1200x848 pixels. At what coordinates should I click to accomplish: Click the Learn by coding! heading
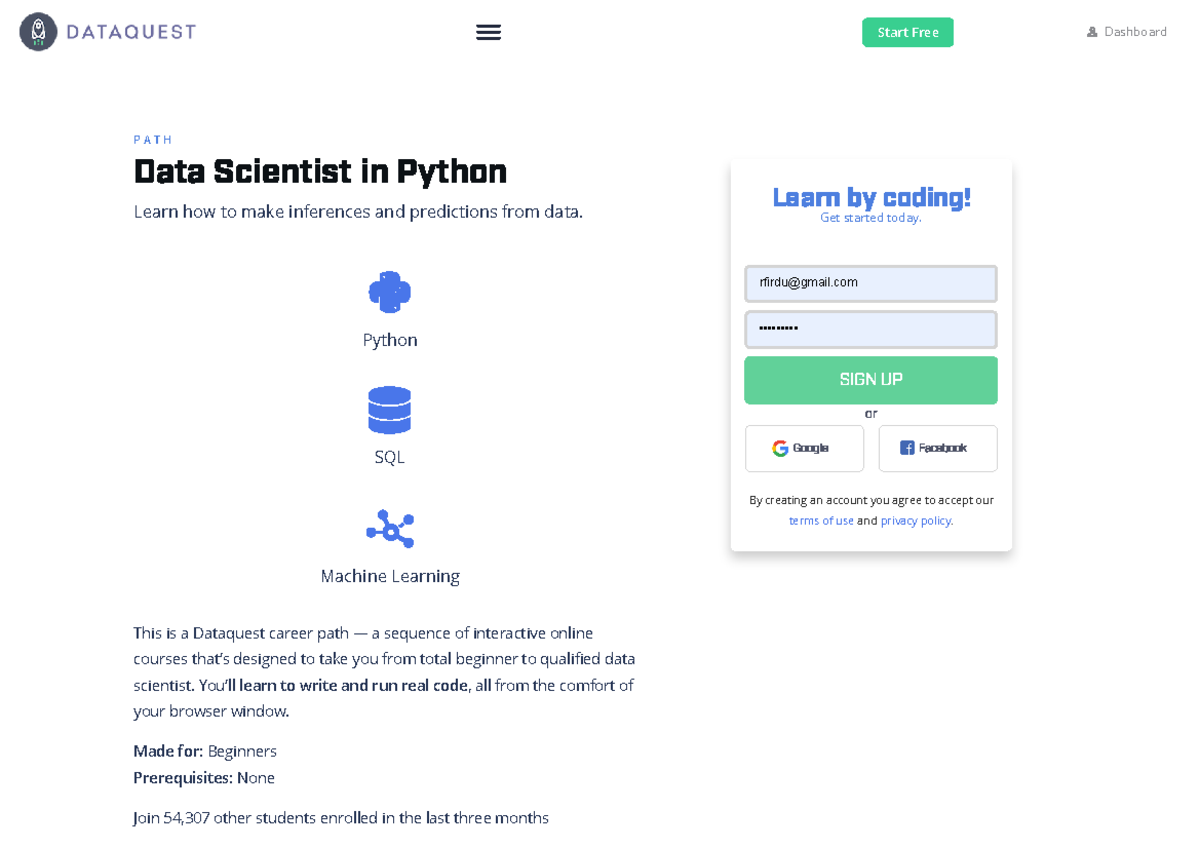pos(871,197)
